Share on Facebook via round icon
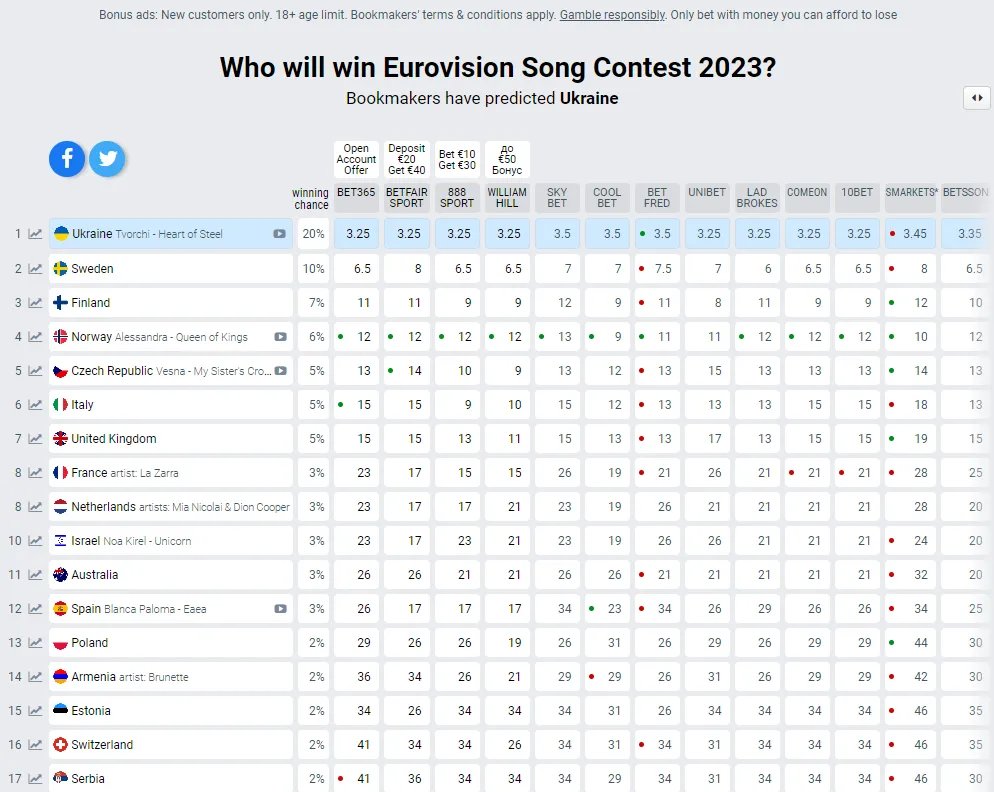This screenshot has width=994, height=792. pyautogui.click(x=68, y=158)
